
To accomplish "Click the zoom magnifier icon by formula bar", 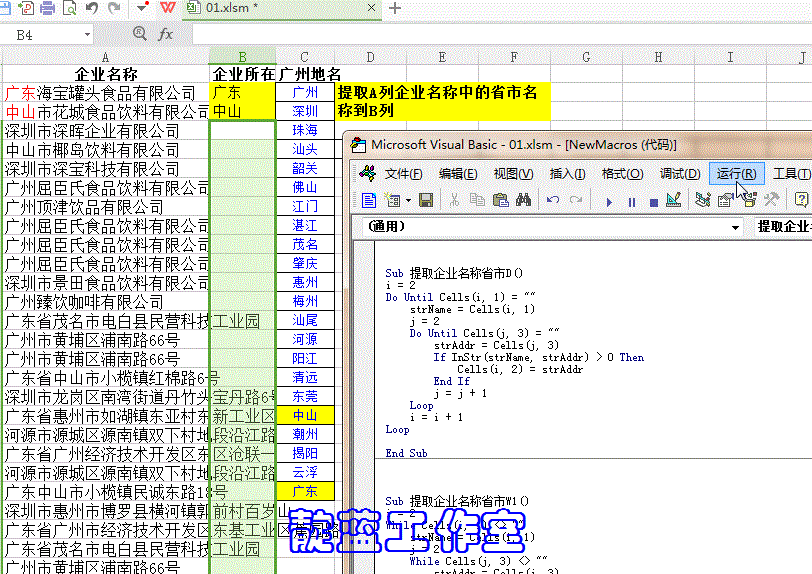I will click(139, 34).
